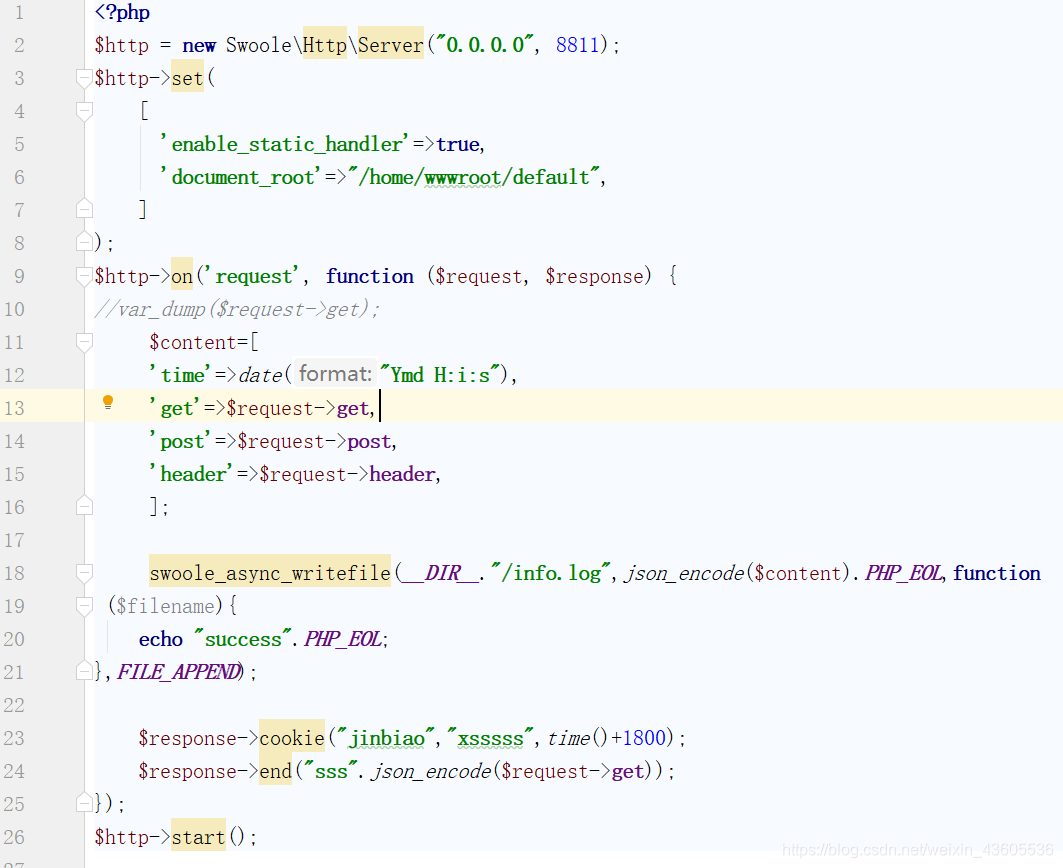The height and width of the screenshot is (868, 1063).
Task: Click the fold-end marker beside line 16
Action: click(84, 507)
